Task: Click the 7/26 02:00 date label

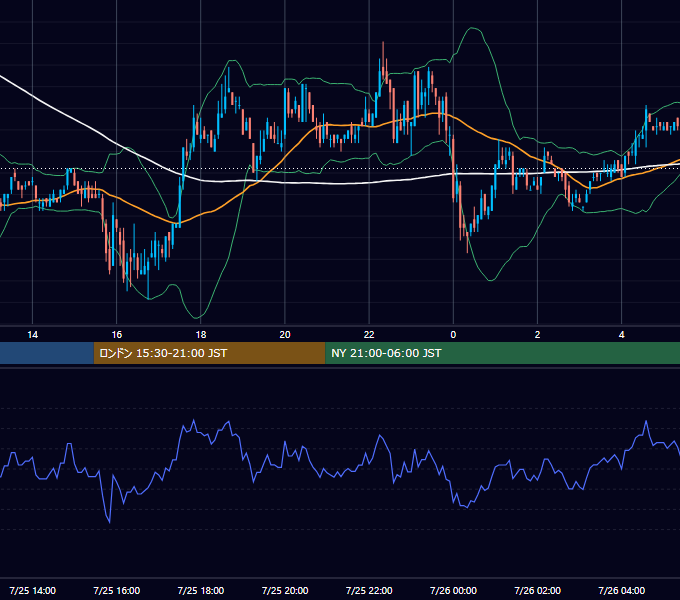Action: click(537, 590)
